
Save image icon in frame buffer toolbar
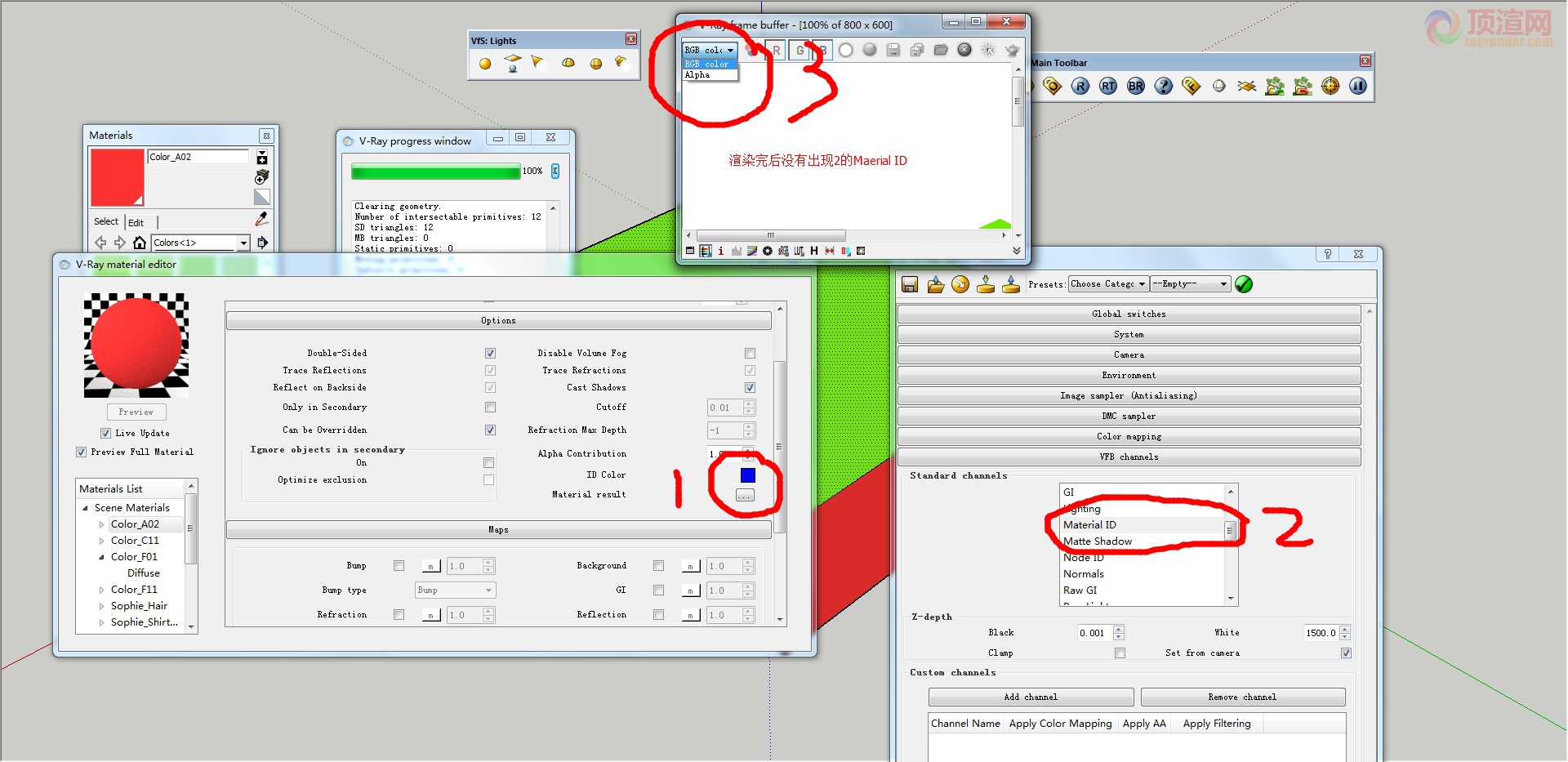(893, 50)
